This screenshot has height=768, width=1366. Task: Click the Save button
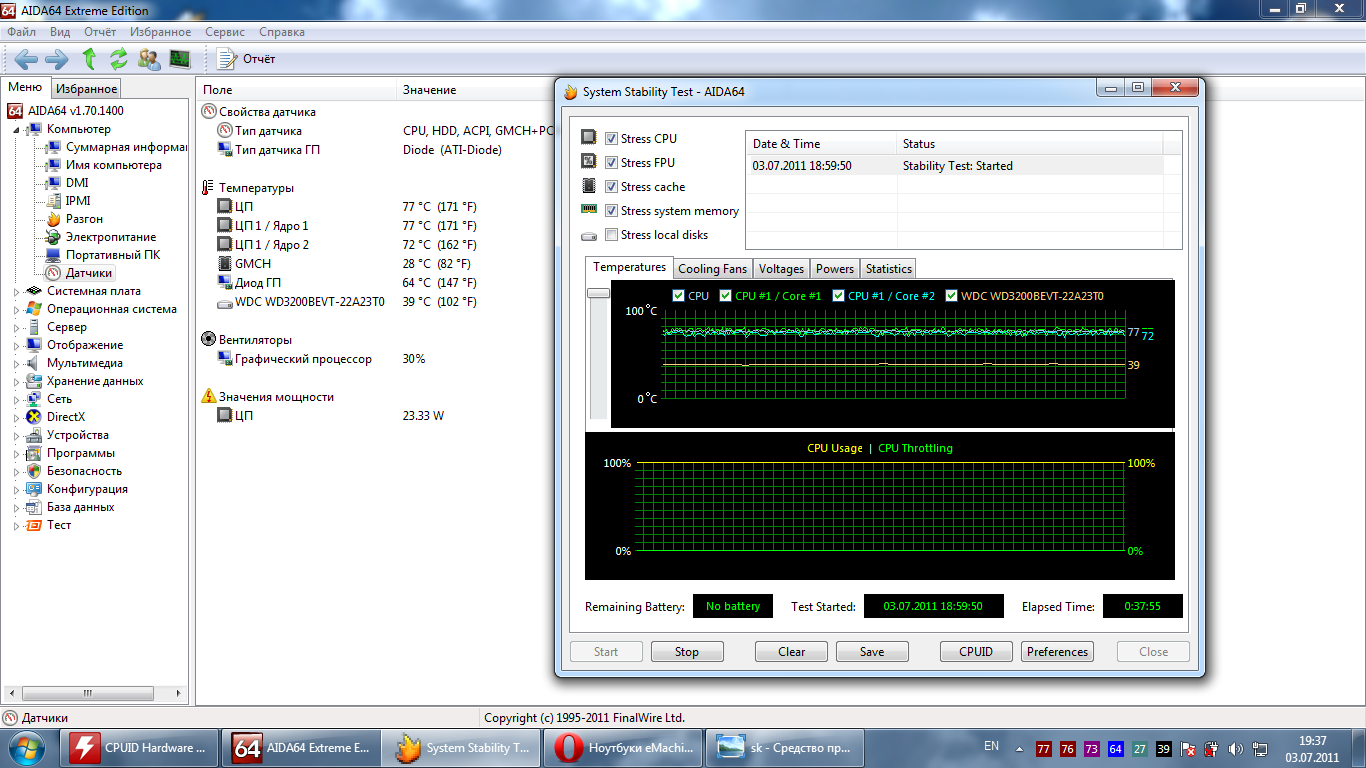(872, 652)
